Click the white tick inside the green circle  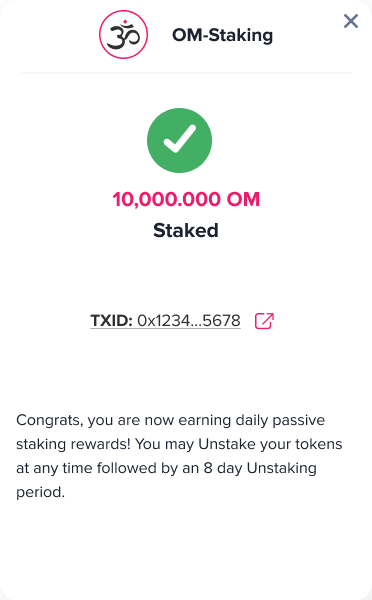pos(179,139)
